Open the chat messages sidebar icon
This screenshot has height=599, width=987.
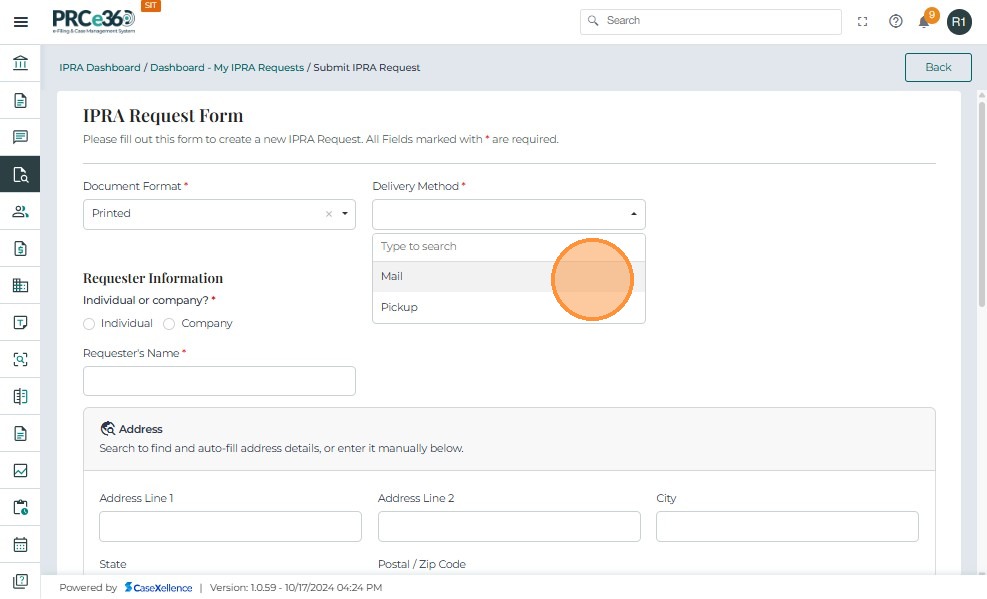(20, 137)
